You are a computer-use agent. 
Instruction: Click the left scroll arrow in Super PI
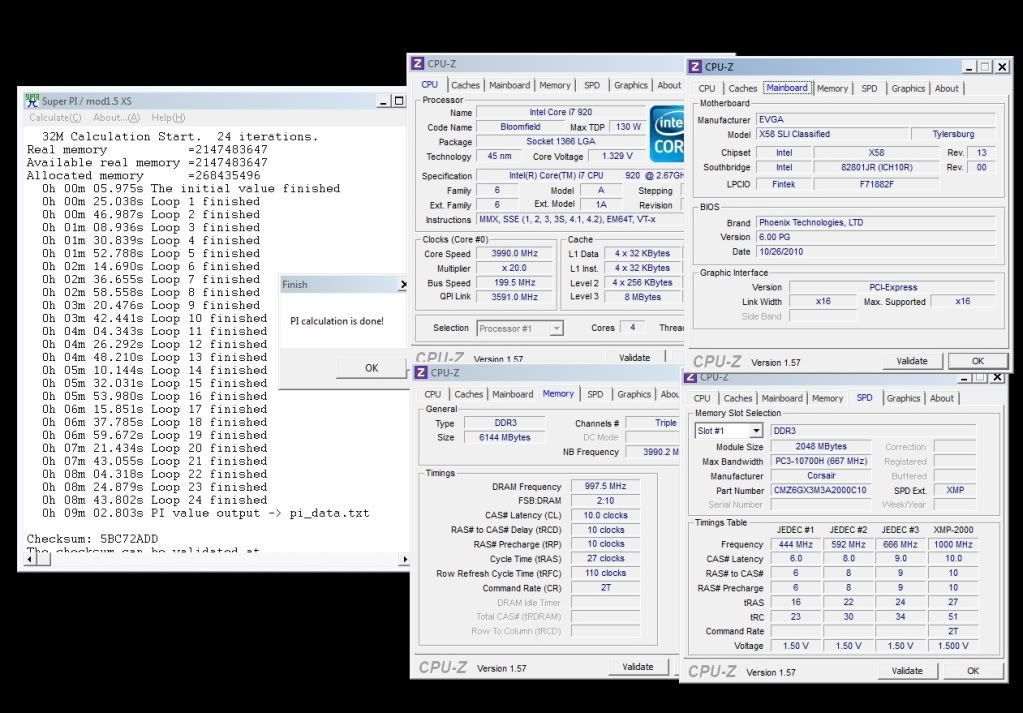point(30,559)
